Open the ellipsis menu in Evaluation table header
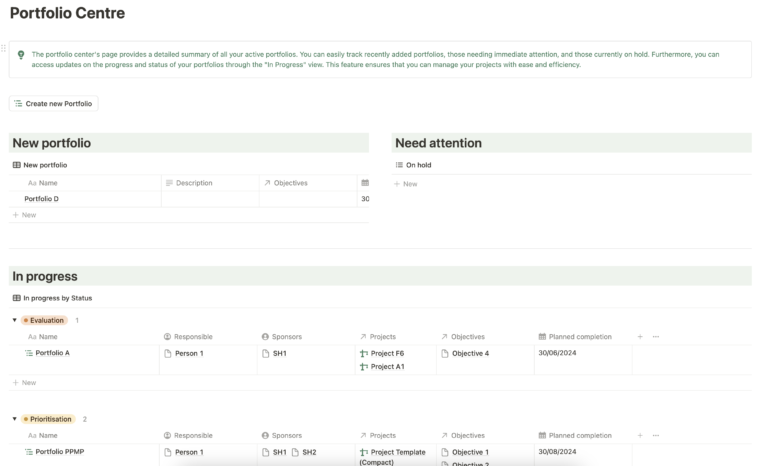Viewport: 768px width, 466px height. coord(656,337)
